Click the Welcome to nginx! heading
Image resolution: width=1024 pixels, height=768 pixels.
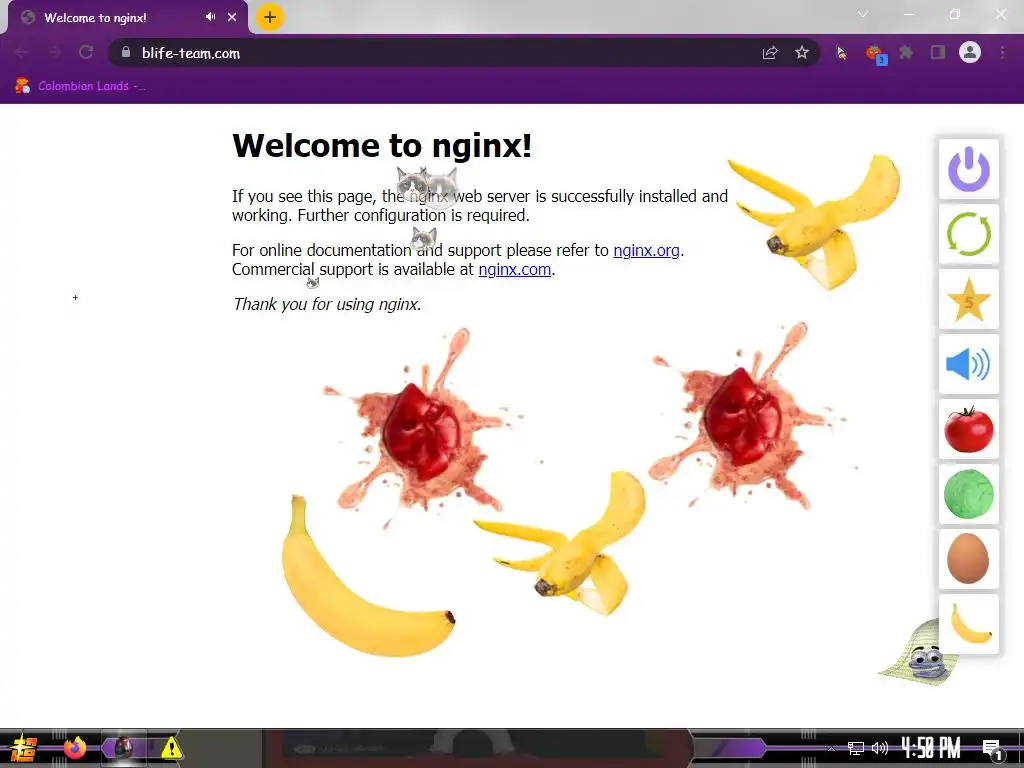tap(382, 145)
